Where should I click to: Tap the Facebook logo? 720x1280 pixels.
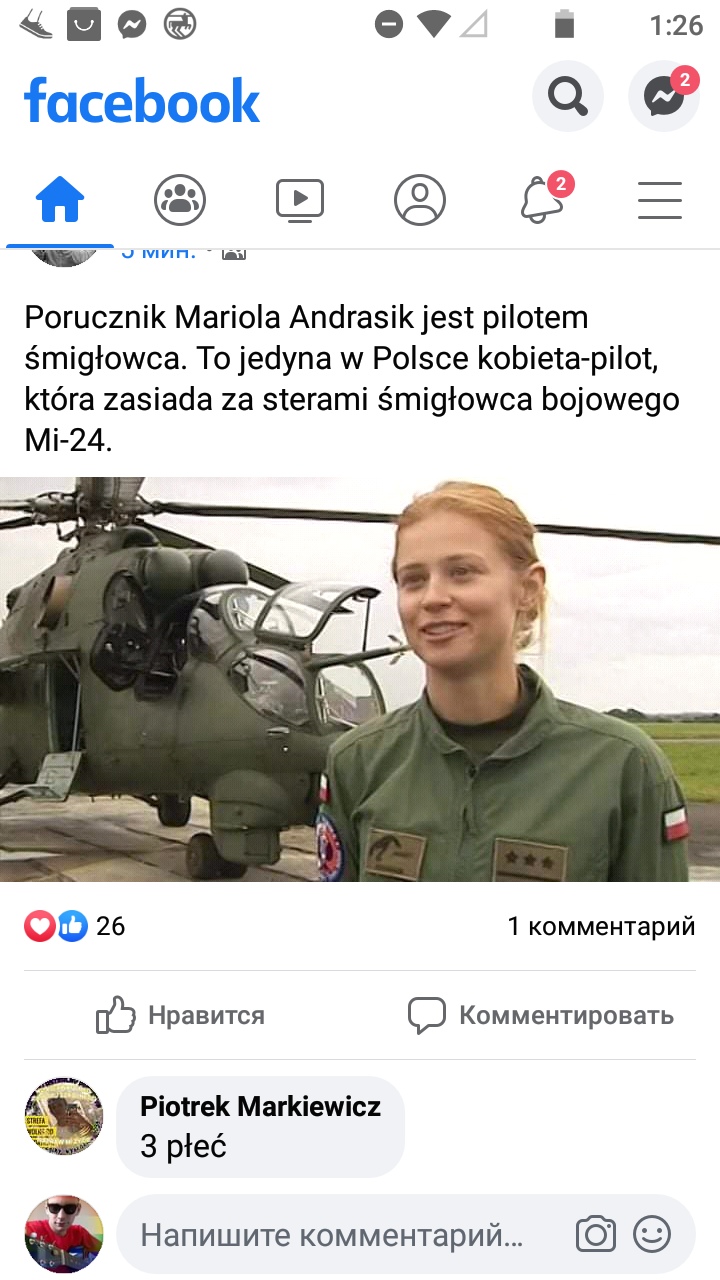click(142, 100)
